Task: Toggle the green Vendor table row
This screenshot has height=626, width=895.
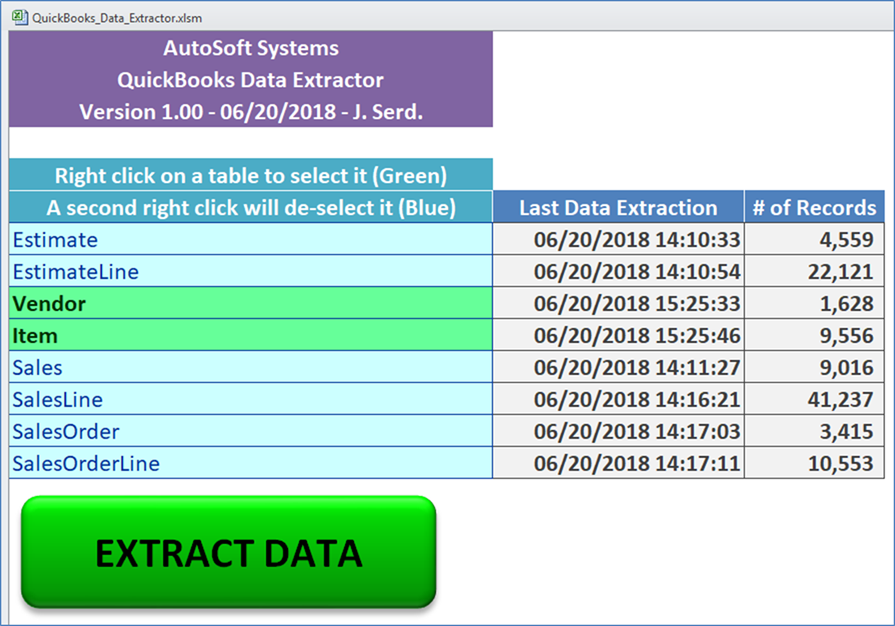Action: 251,303
